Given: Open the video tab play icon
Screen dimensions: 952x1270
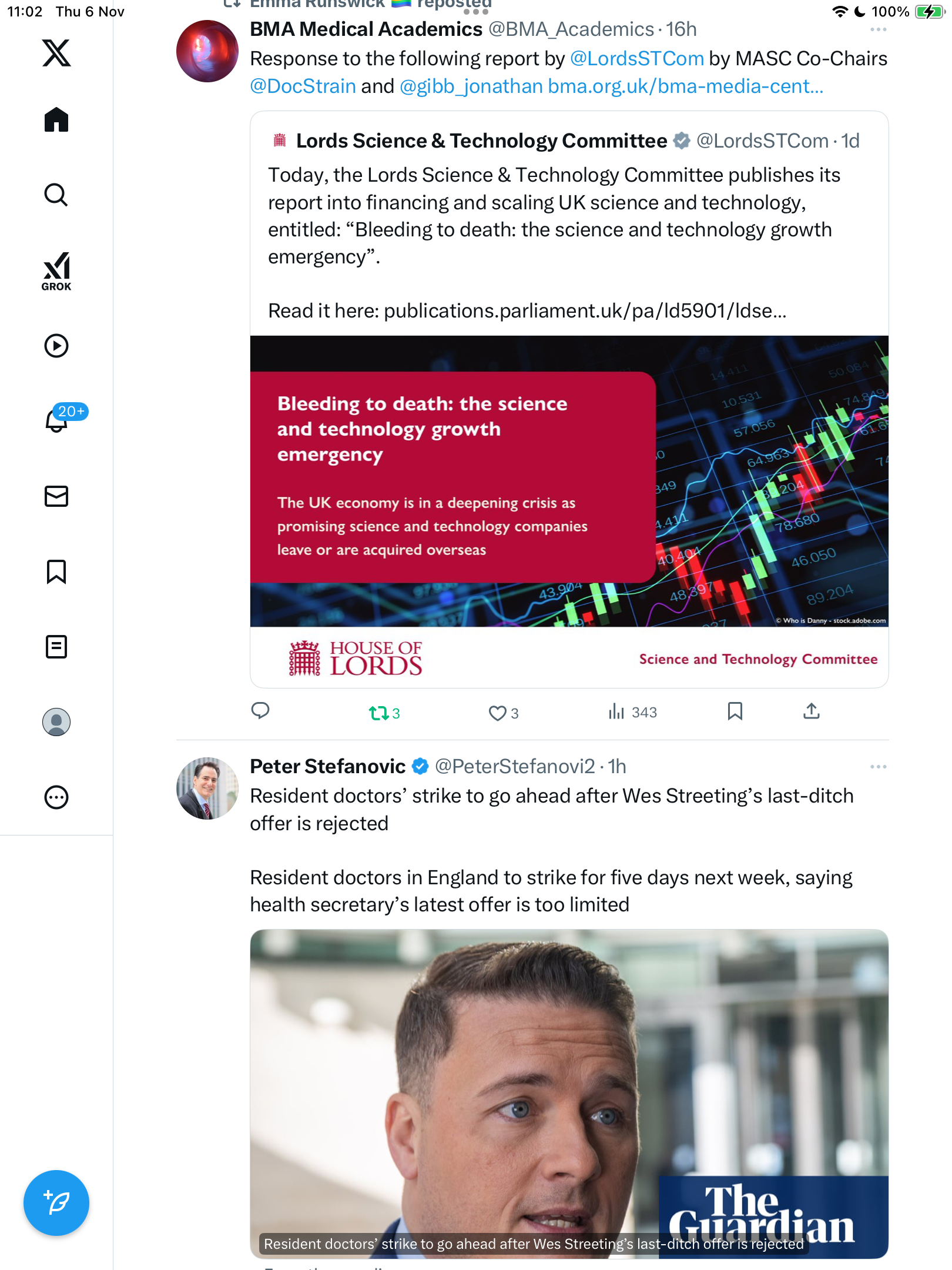Looking at the screenshot, I should click(56, 346).
